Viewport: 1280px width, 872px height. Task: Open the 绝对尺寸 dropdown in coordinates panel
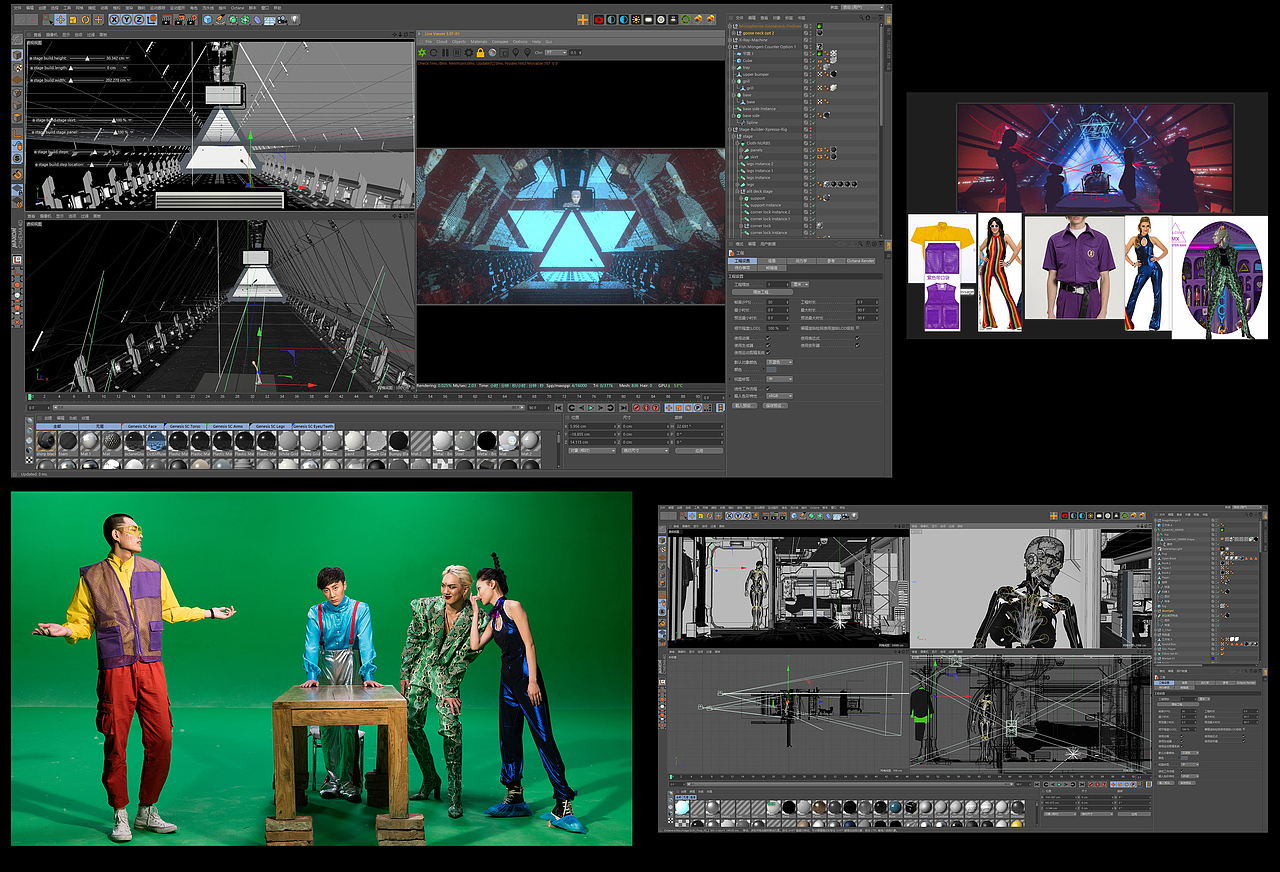(645, 451)
